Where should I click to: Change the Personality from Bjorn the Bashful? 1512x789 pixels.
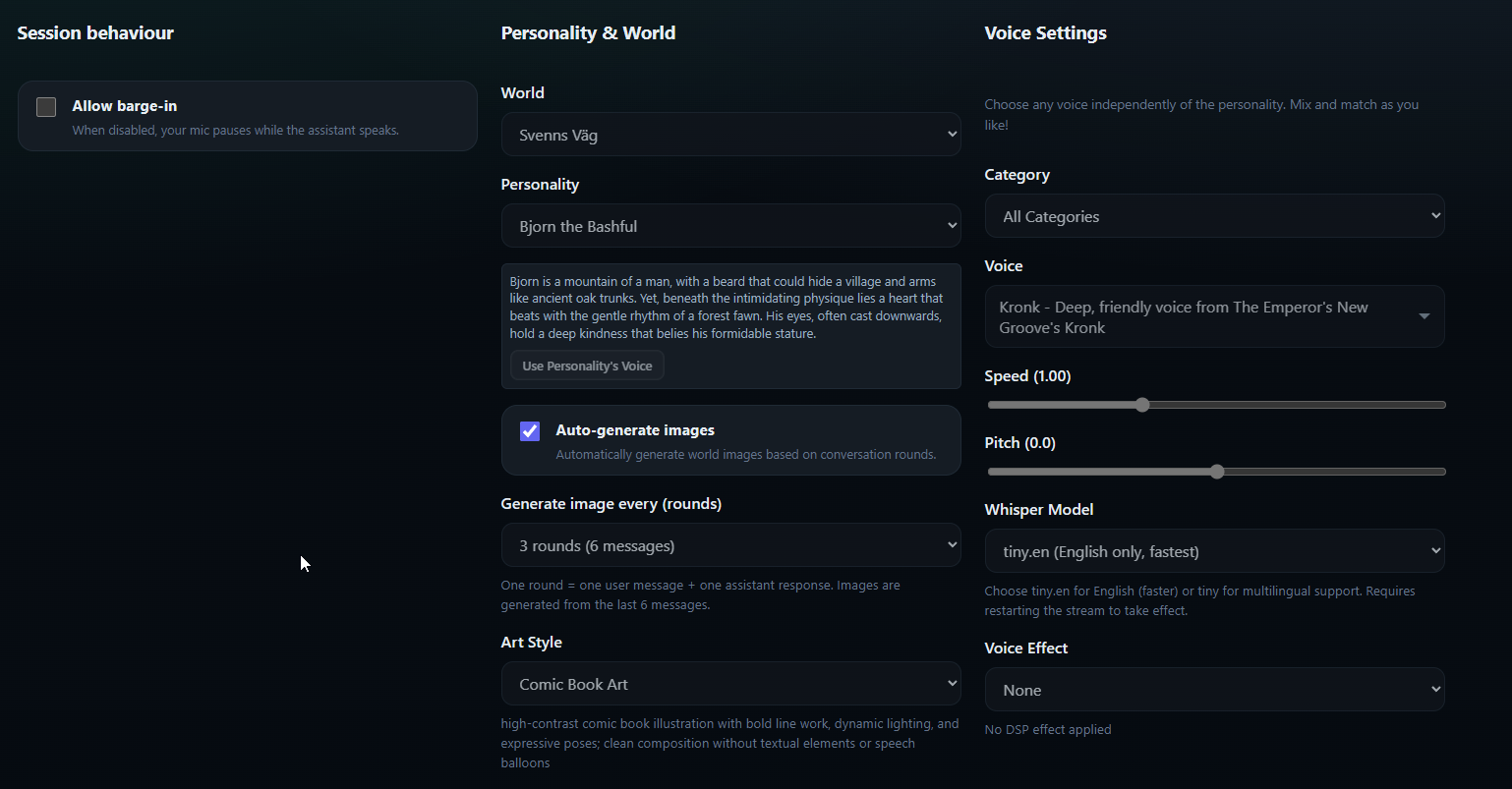pyautogui.click(x=730, y=225)
